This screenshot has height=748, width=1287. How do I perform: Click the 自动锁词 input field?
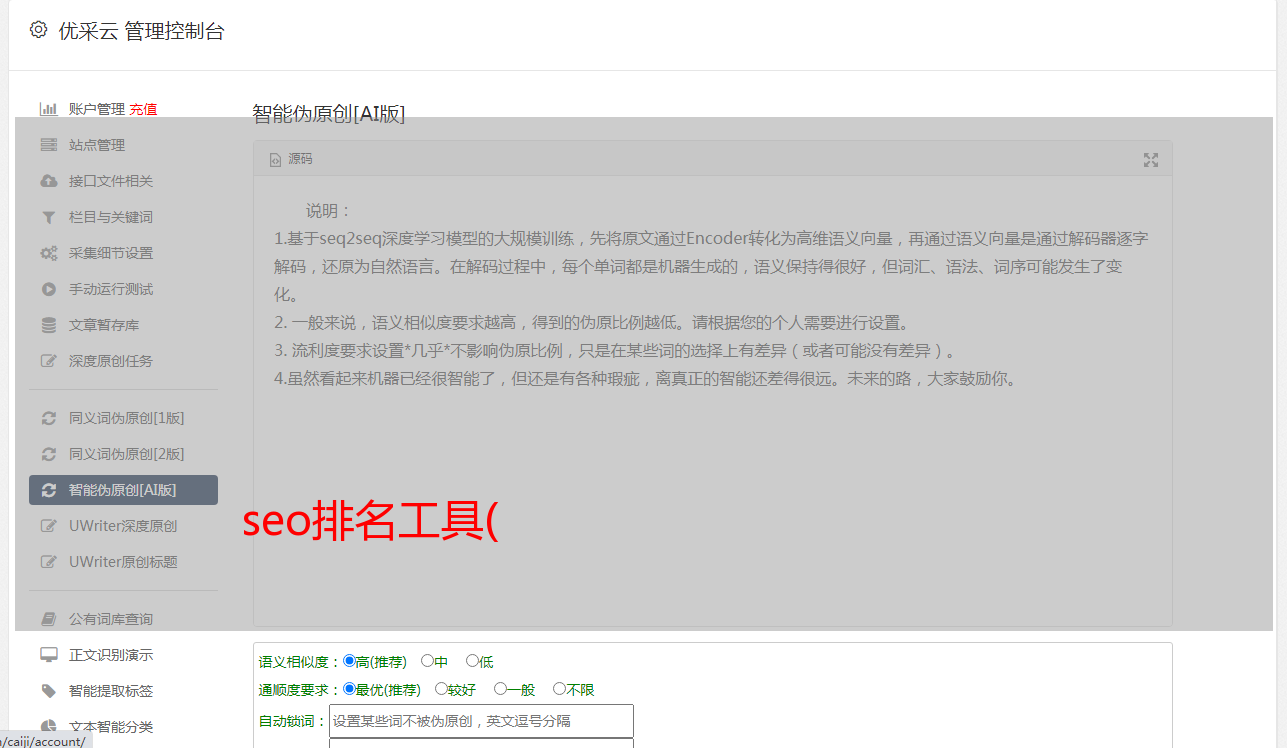[x=481, y=721]
